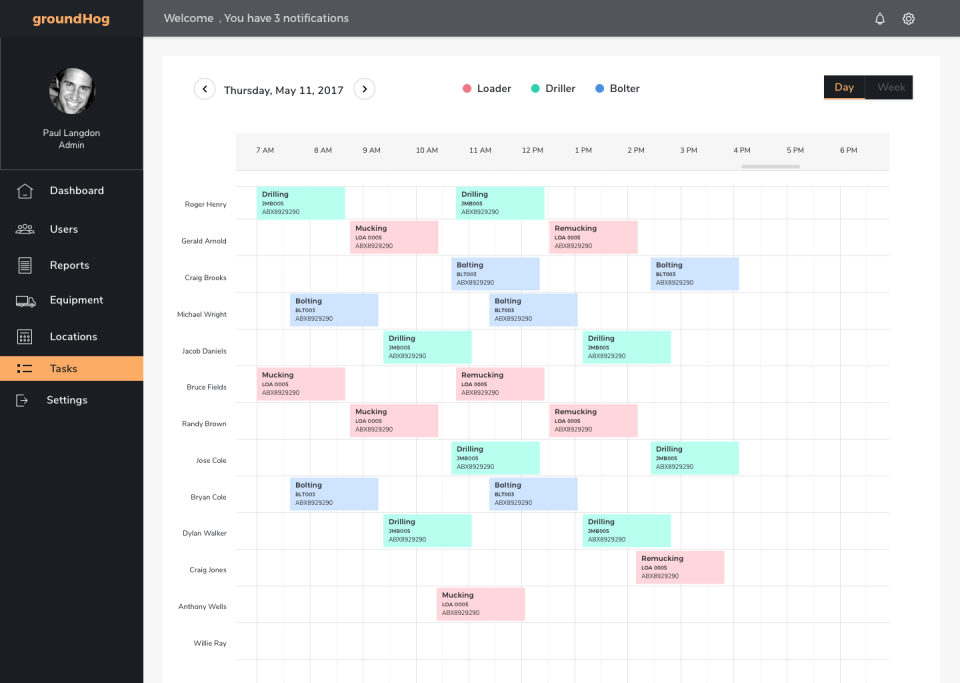Click the Reports document icon
Screen dimensions: 960x683
[24, 265]
